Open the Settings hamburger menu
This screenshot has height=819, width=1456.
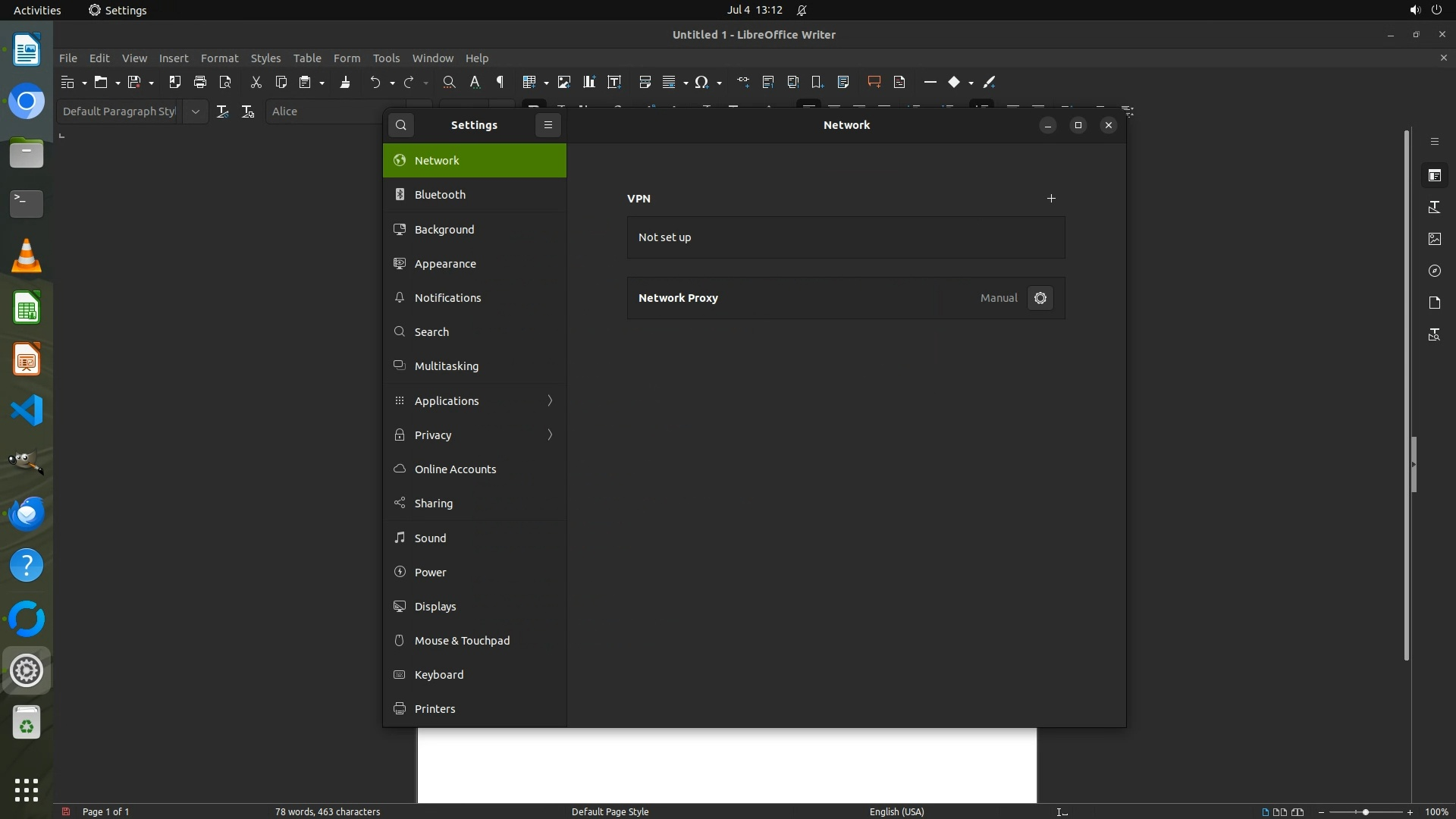coord(548,125)
